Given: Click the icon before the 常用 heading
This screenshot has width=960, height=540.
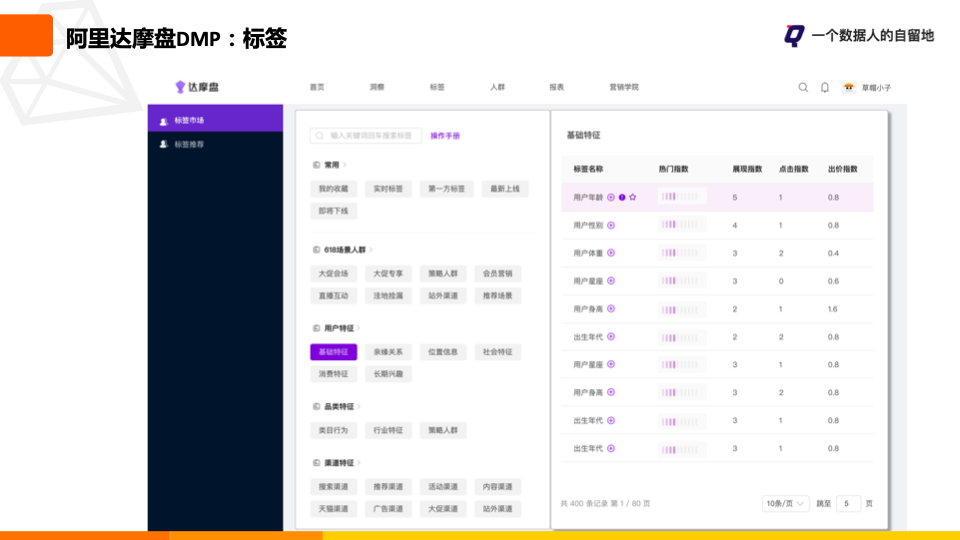Looking at the screenshot, I should (317, 165).
